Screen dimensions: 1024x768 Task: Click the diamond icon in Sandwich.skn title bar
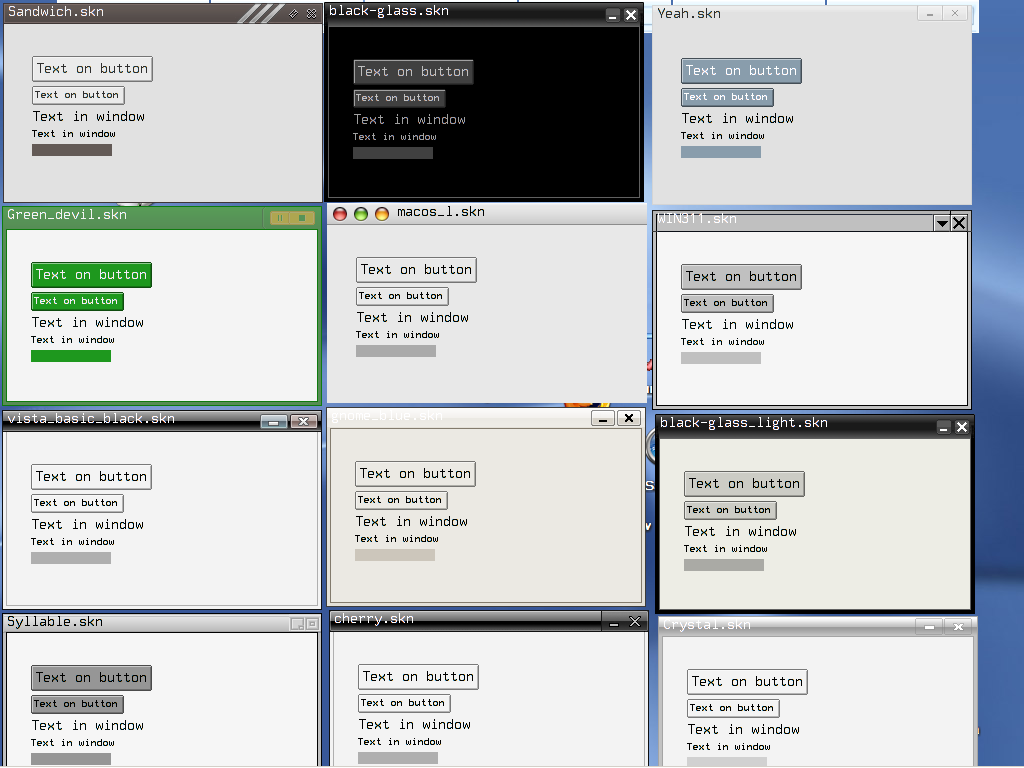coord(294,13)
